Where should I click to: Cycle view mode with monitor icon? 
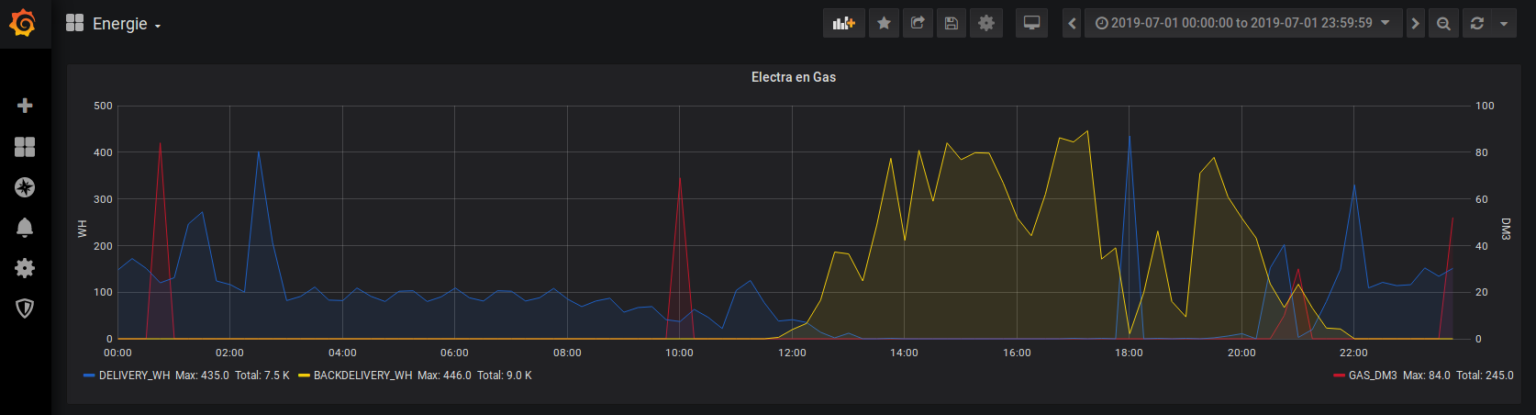coord(1031,23)
